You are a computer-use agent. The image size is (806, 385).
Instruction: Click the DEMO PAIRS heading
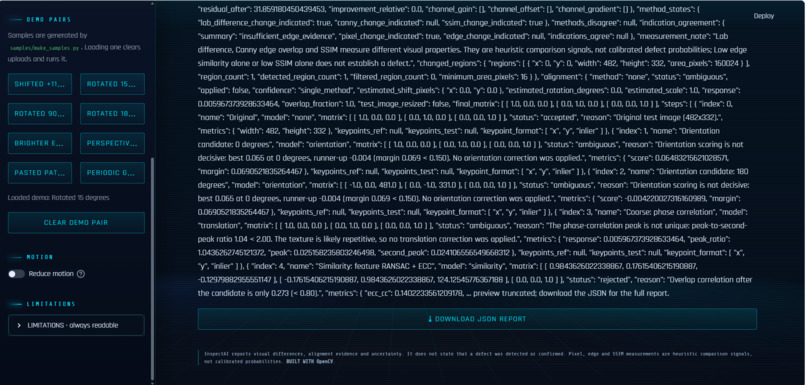(x=49, y=20)
